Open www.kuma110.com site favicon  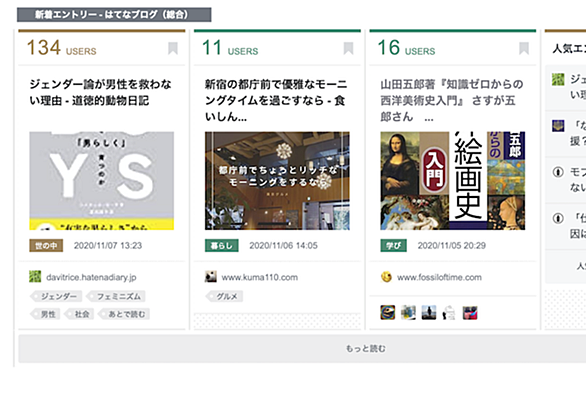211,277
